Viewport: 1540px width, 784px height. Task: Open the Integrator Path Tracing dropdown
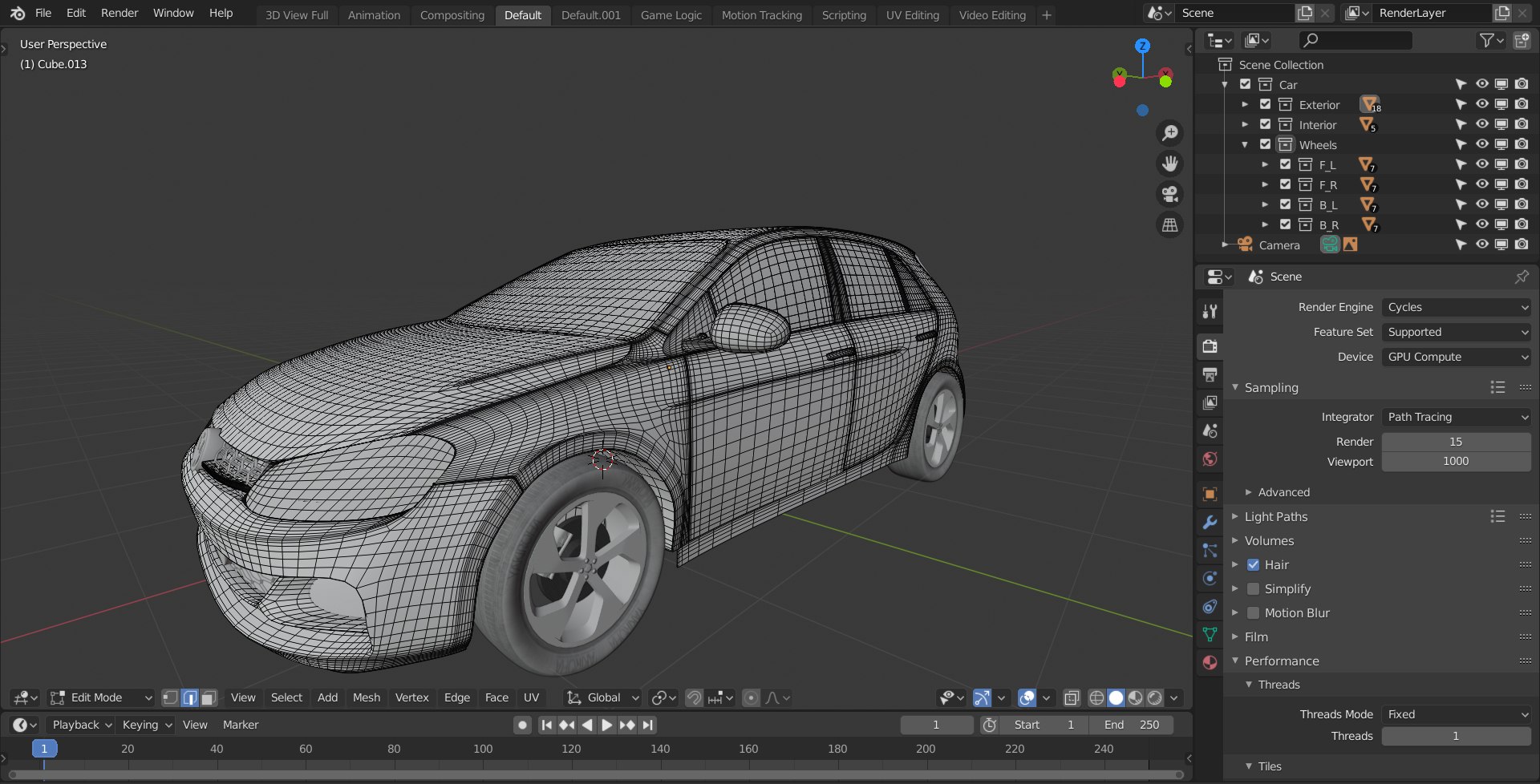point(1456,417)
